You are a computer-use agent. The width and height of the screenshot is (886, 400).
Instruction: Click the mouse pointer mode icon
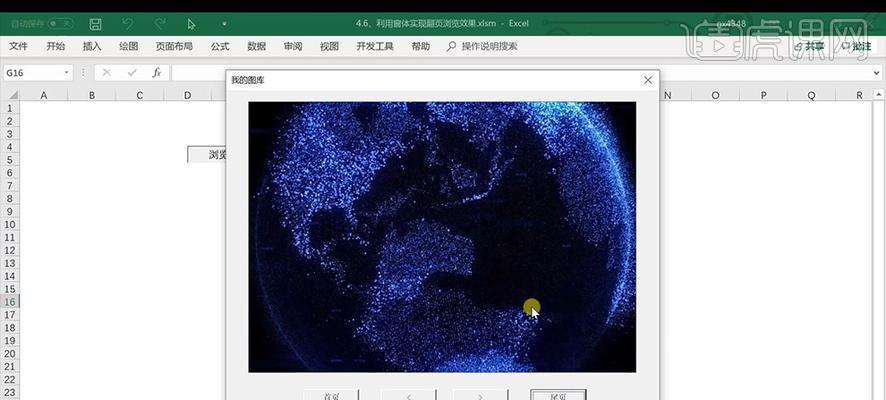tap(192, 24)
